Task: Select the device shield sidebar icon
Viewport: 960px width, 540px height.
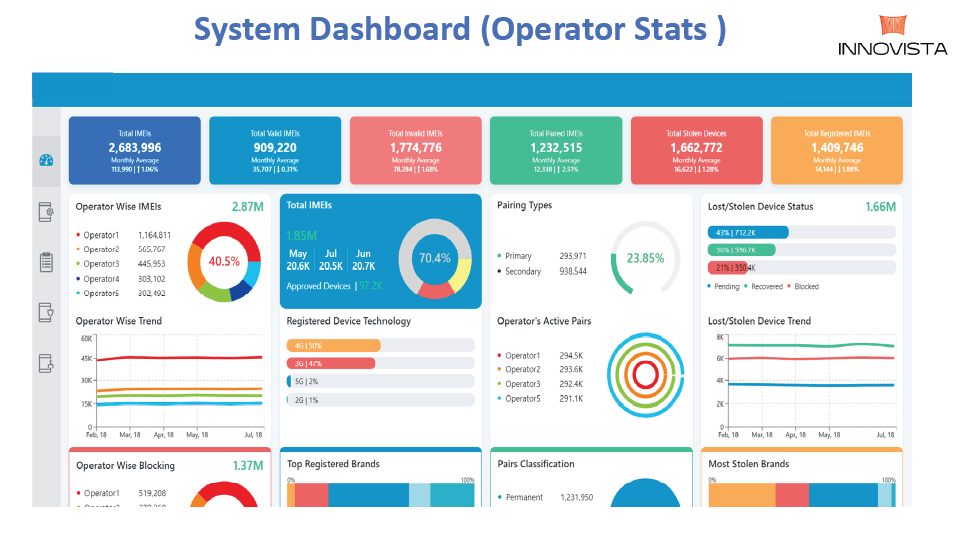Action: point(46,312)
